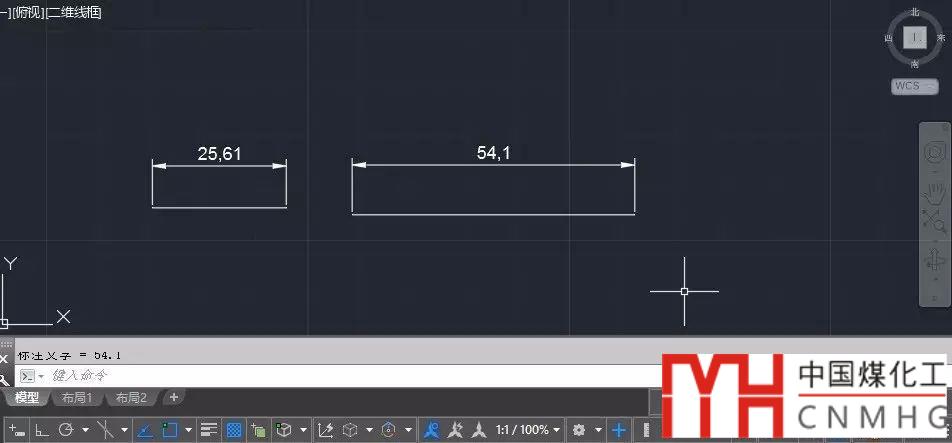Toggle isometric drafting icon

coord(106,430)
